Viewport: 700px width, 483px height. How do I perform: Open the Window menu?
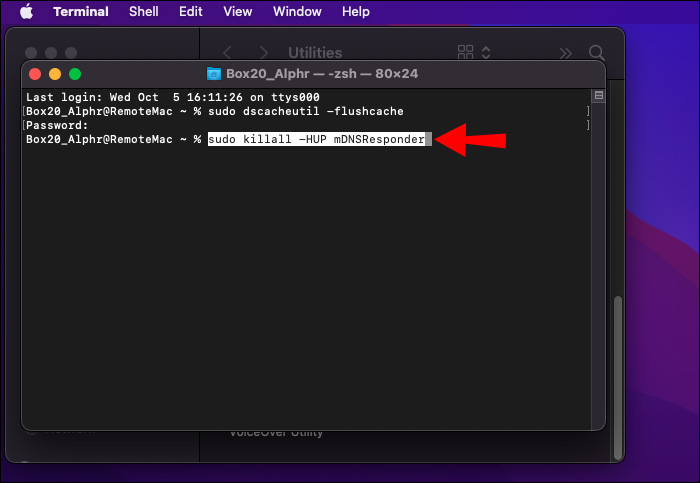pyautogui.click(x=297, y=12)
